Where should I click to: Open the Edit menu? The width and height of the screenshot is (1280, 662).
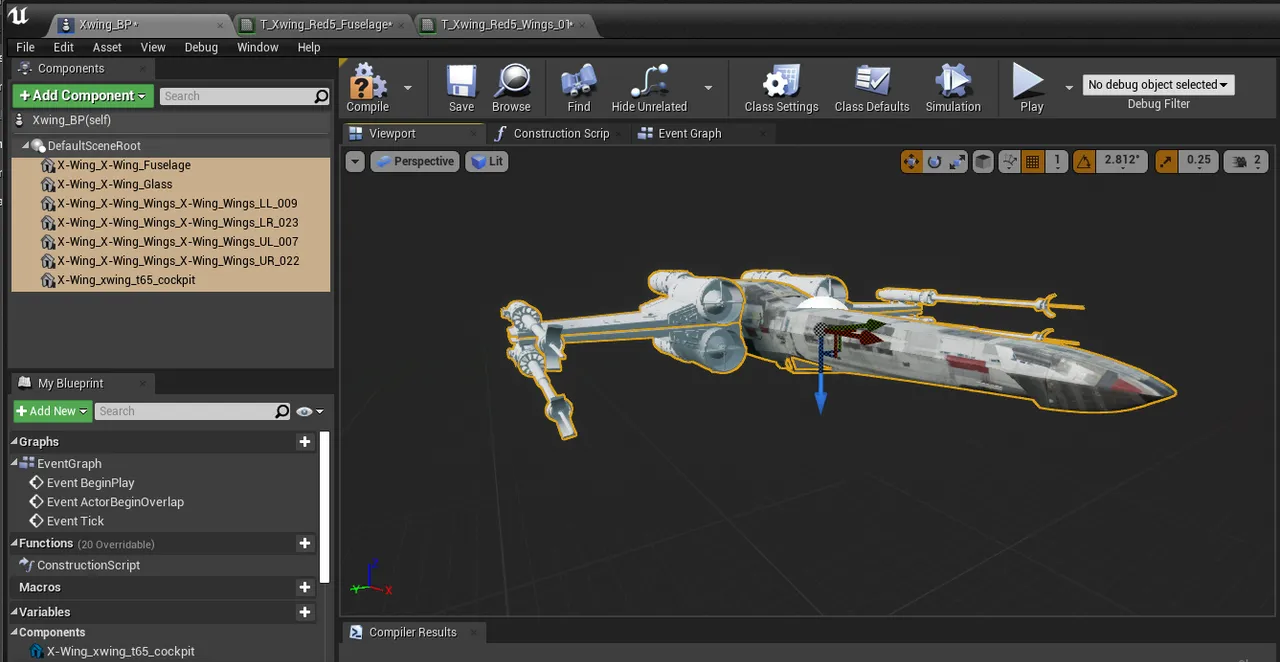click(x=64, y=47)
